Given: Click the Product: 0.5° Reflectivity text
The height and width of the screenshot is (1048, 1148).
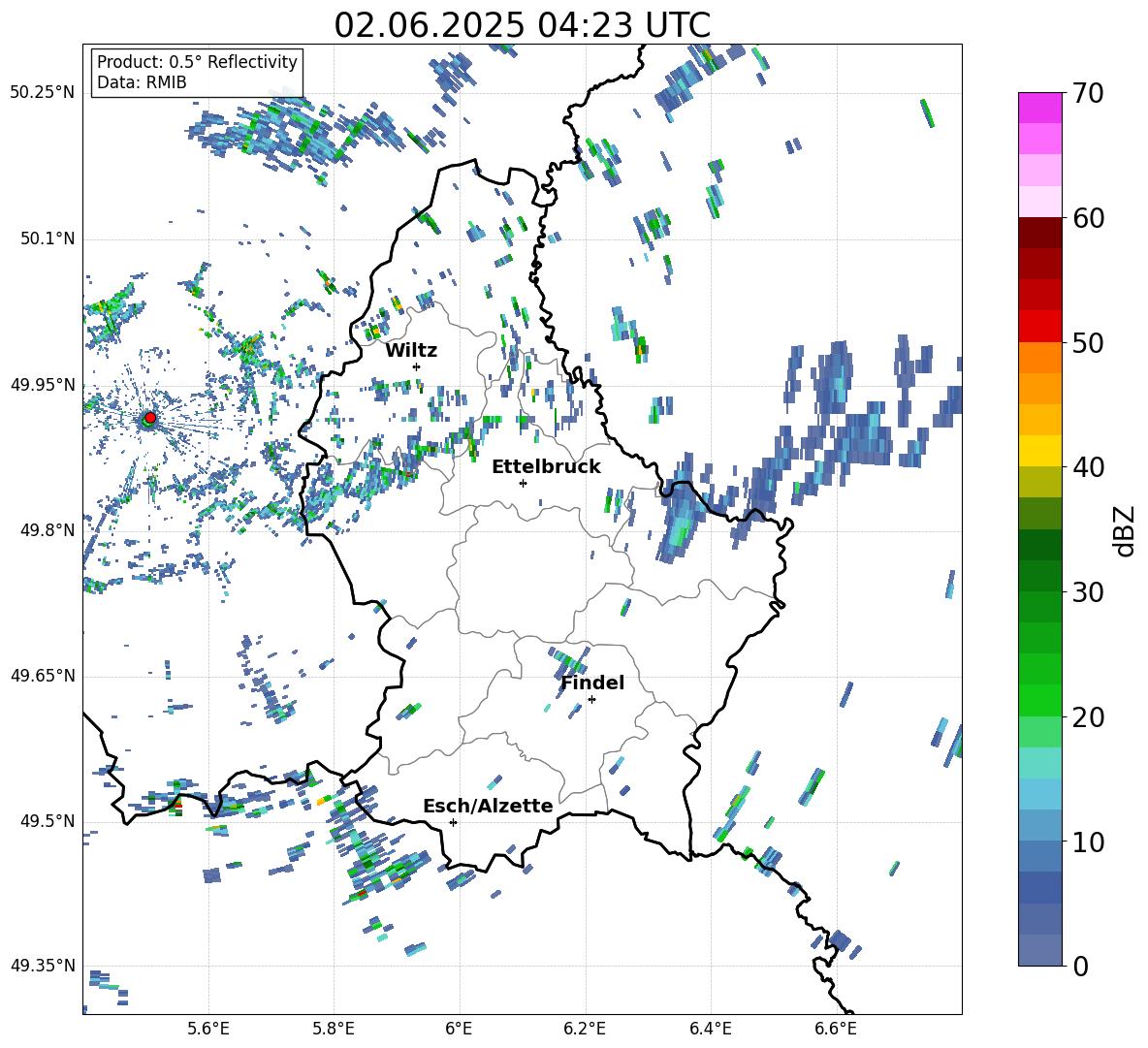Looking at the screenshot, I should tap(197, 62).
